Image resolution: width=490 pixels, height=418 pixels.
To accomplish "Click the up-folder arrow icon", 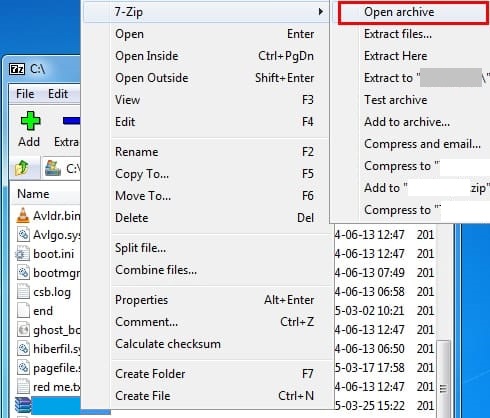I will pyautogui.click(x=22, y=168).
